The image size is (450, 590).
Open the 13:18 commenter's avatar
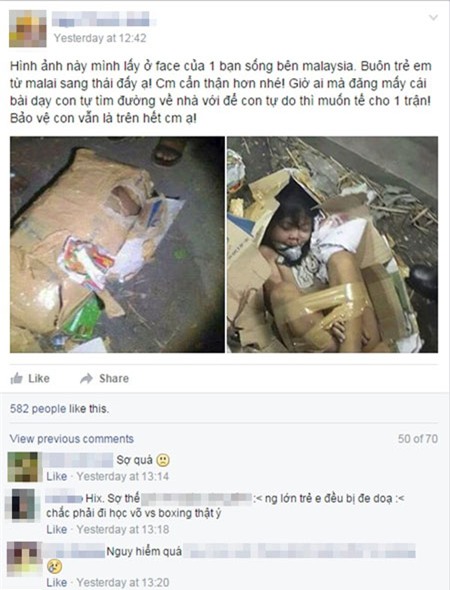click(x=23, y=505)
